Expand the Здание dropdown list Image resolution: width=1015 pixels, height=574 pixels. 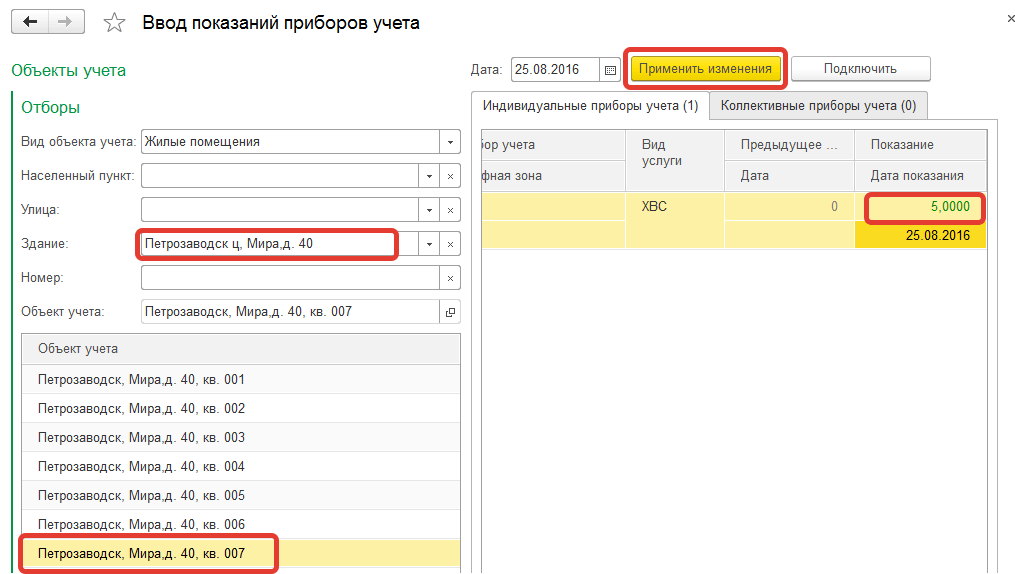(x=430, y=244)
